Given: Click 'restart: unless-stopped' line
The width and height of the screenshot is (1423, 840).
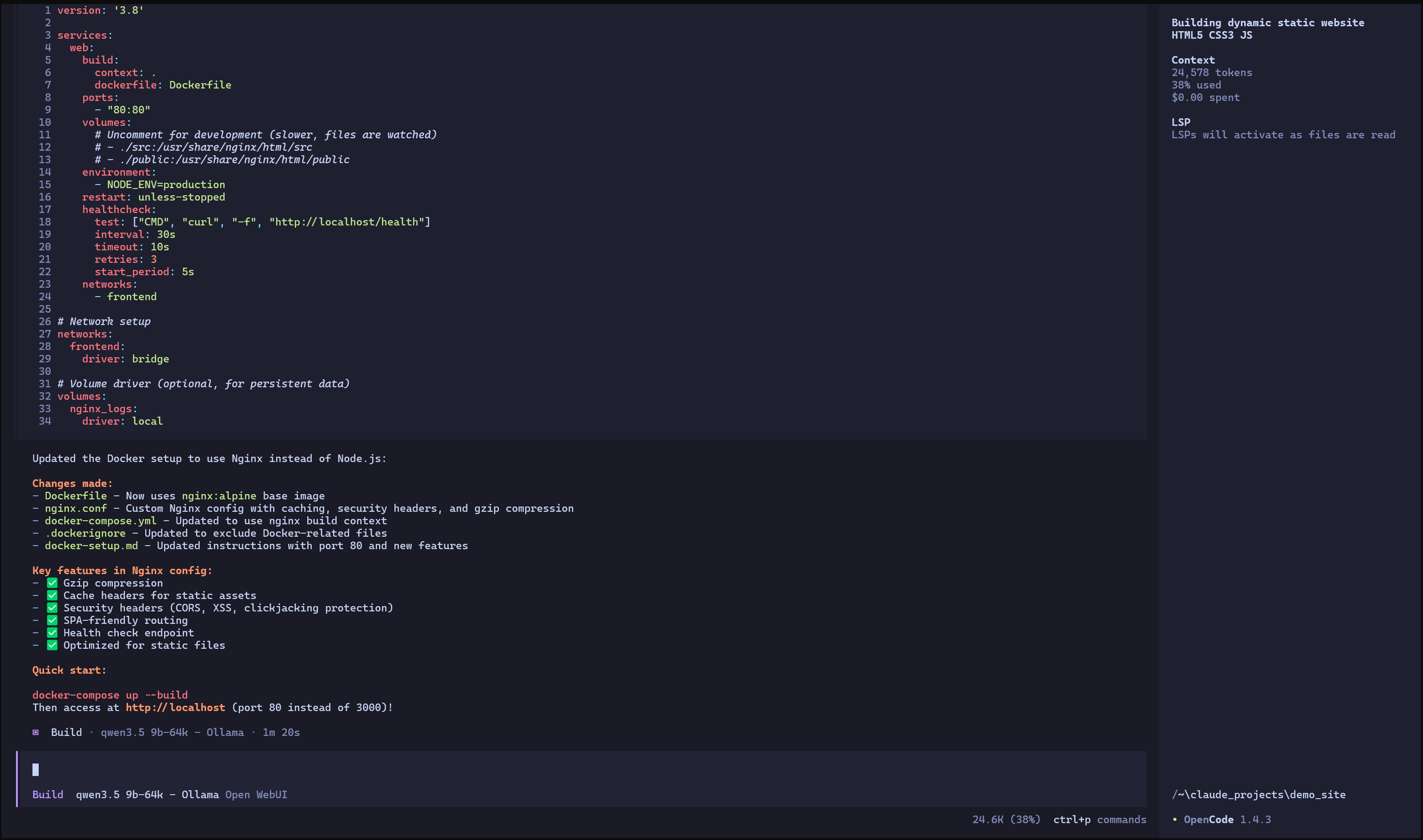Looking at the screenshot, I should tap(153, 197).
